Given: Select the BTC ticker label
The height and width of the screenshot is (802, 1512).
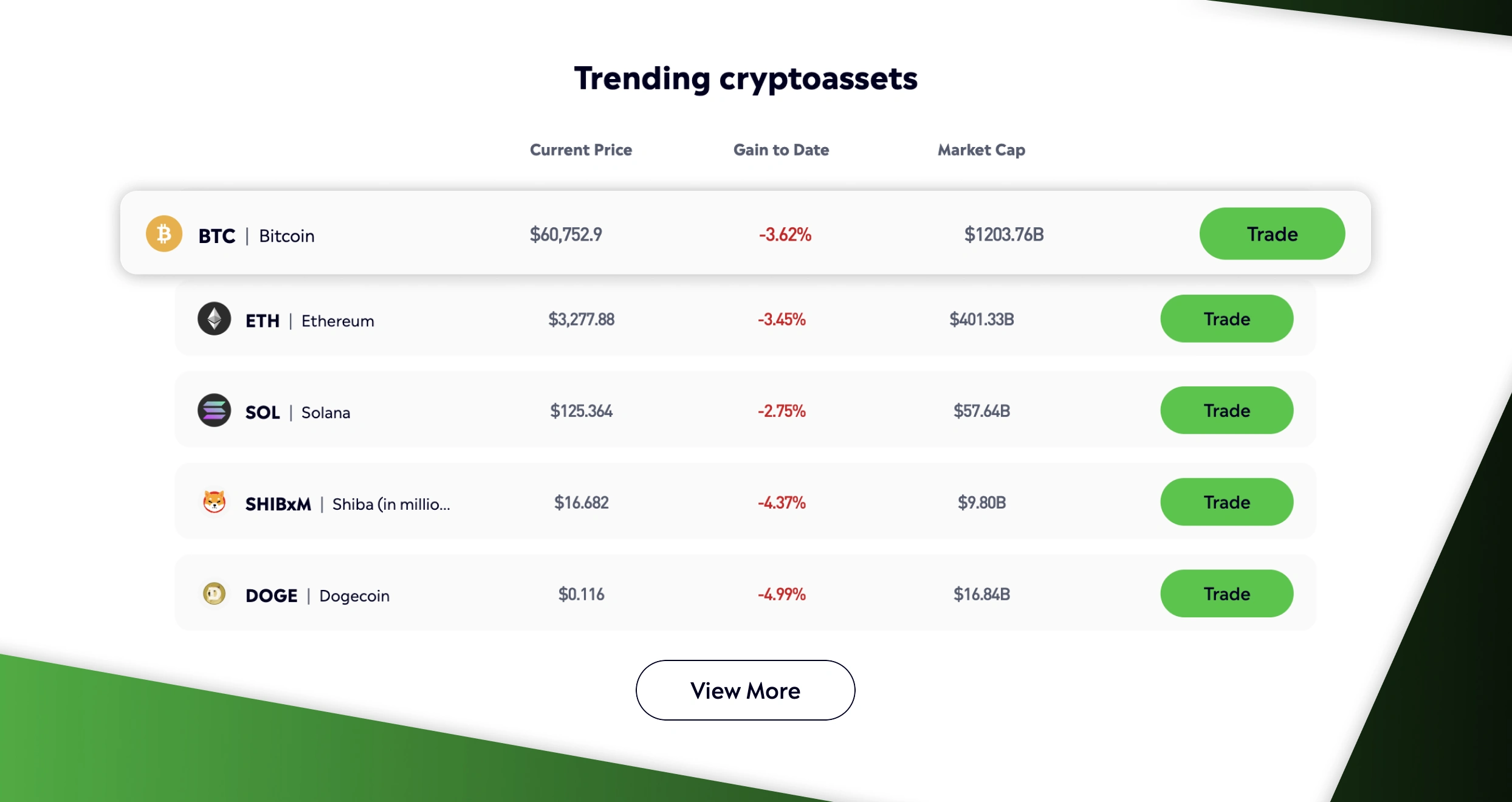Looking at the screenshot, I should coord(216,235).
